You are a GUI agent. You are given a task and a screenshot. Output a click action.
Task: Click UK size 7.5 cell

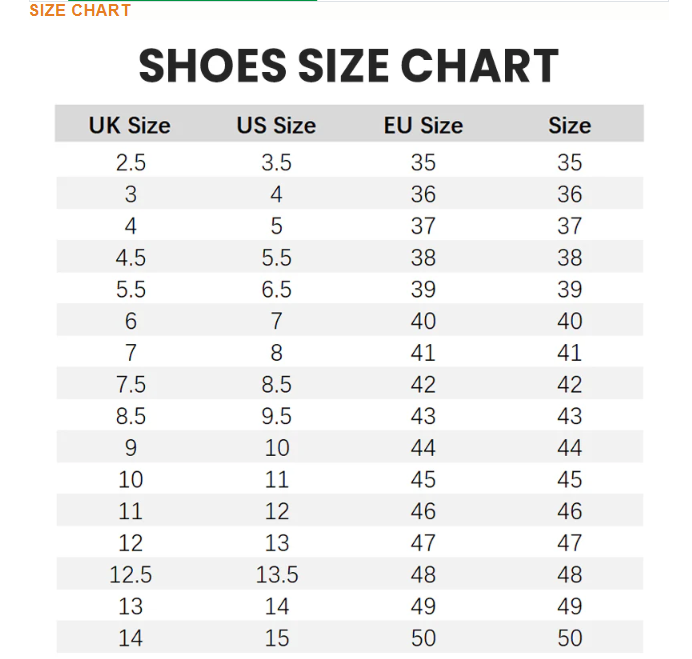pos(130,385)
